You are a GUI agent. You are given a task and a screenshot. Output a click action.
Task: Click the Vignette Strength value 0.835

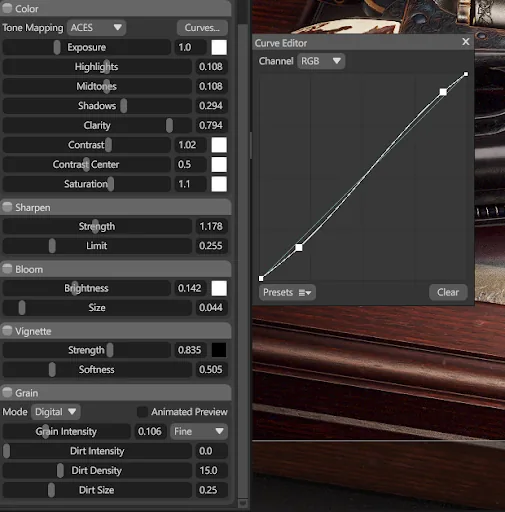pyautogui.click(x=190, y=350)
